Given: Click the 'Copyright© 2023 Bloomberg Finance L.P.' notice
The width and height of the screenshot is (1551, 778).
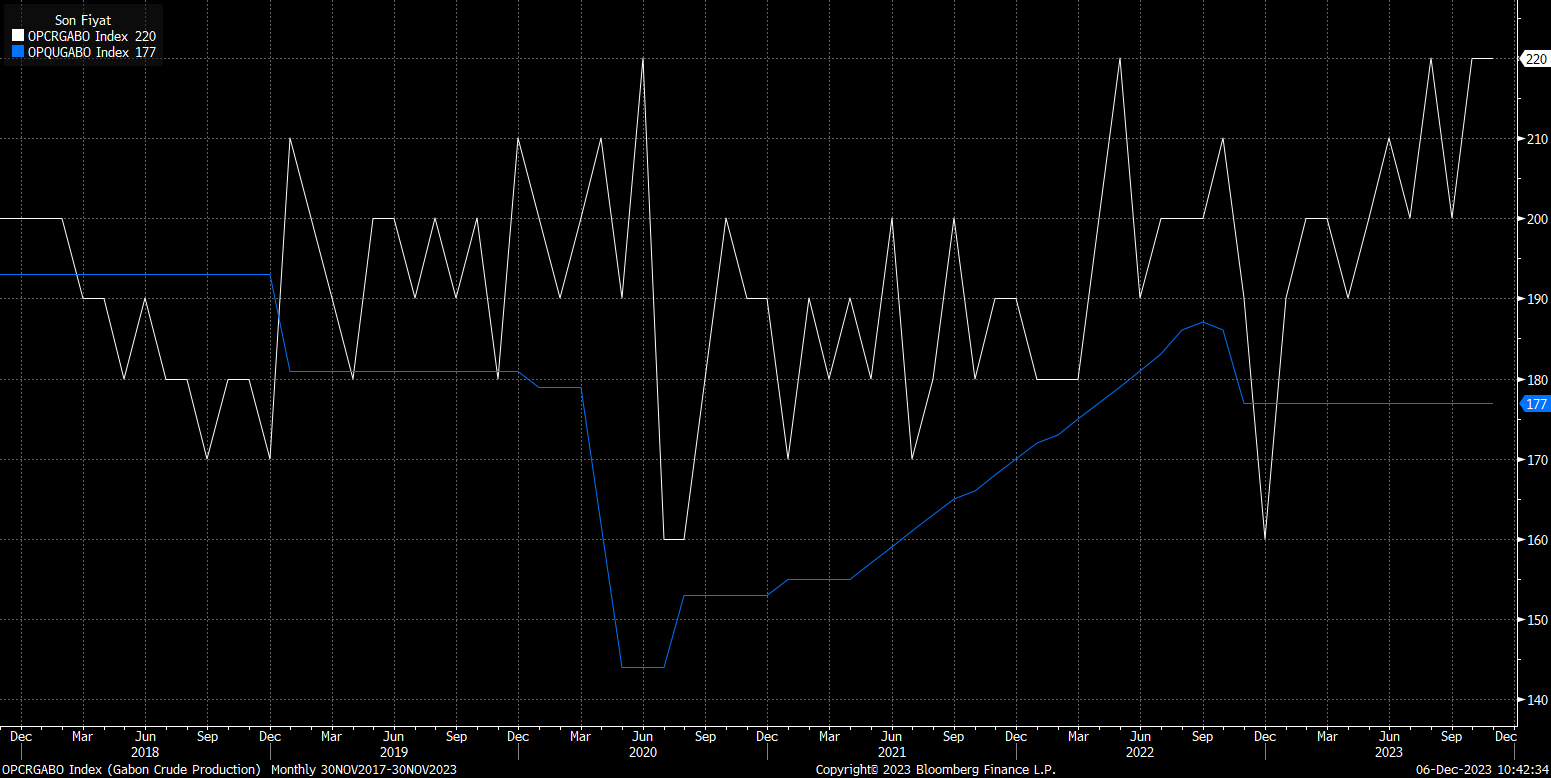Looking at the screenshot, I should pos(935,769).
